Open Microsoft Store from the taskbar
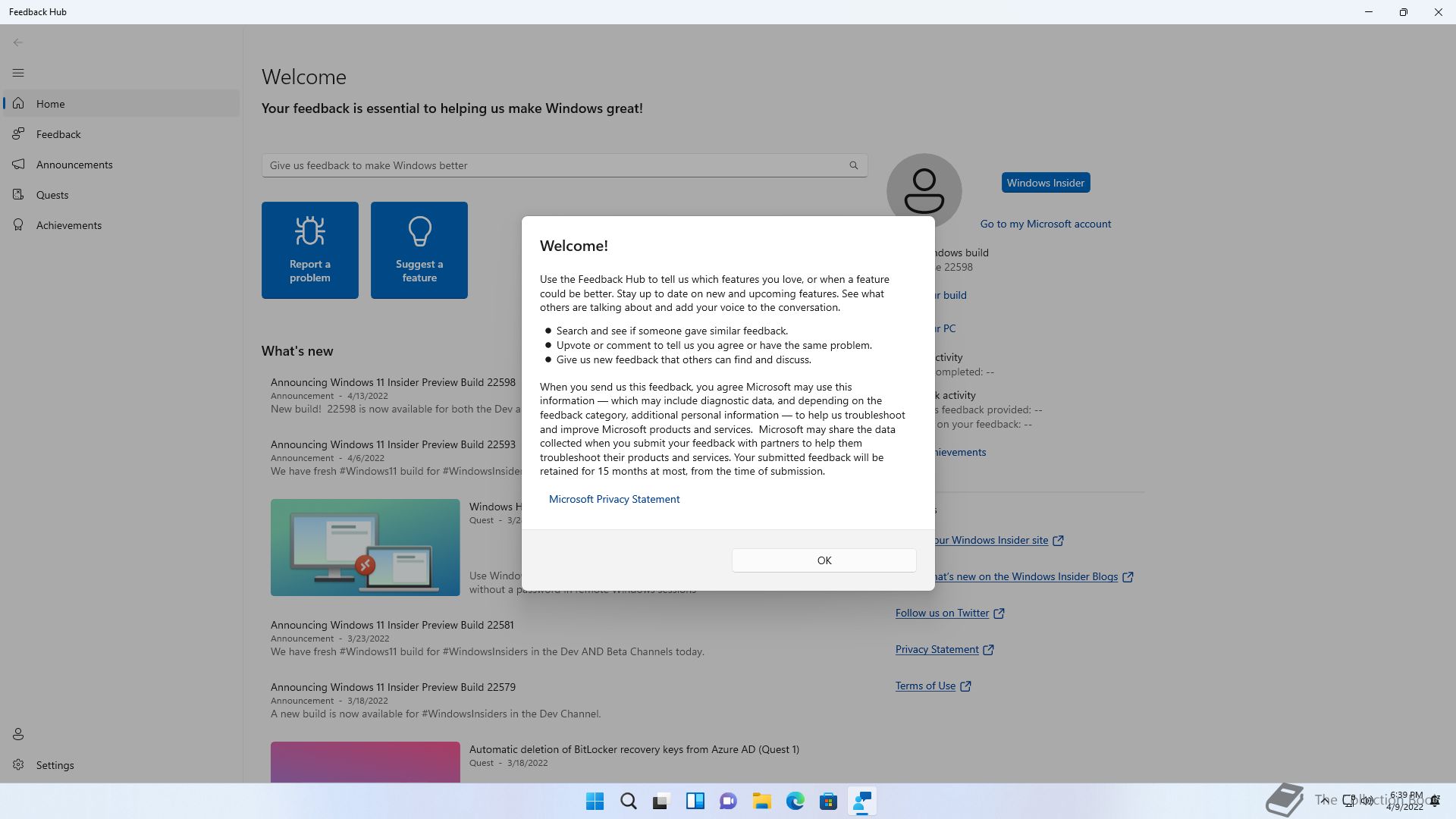 (x=828, y=801)
